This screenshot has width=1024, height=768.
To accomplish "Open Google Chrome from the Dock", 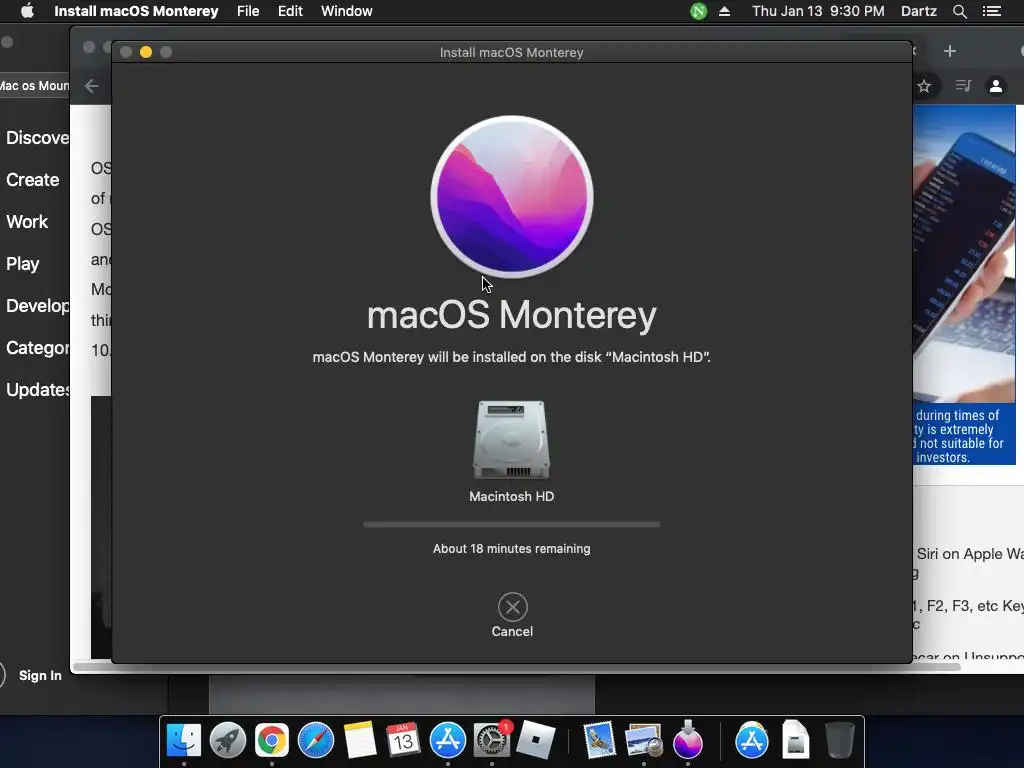I will click(272, 740).
